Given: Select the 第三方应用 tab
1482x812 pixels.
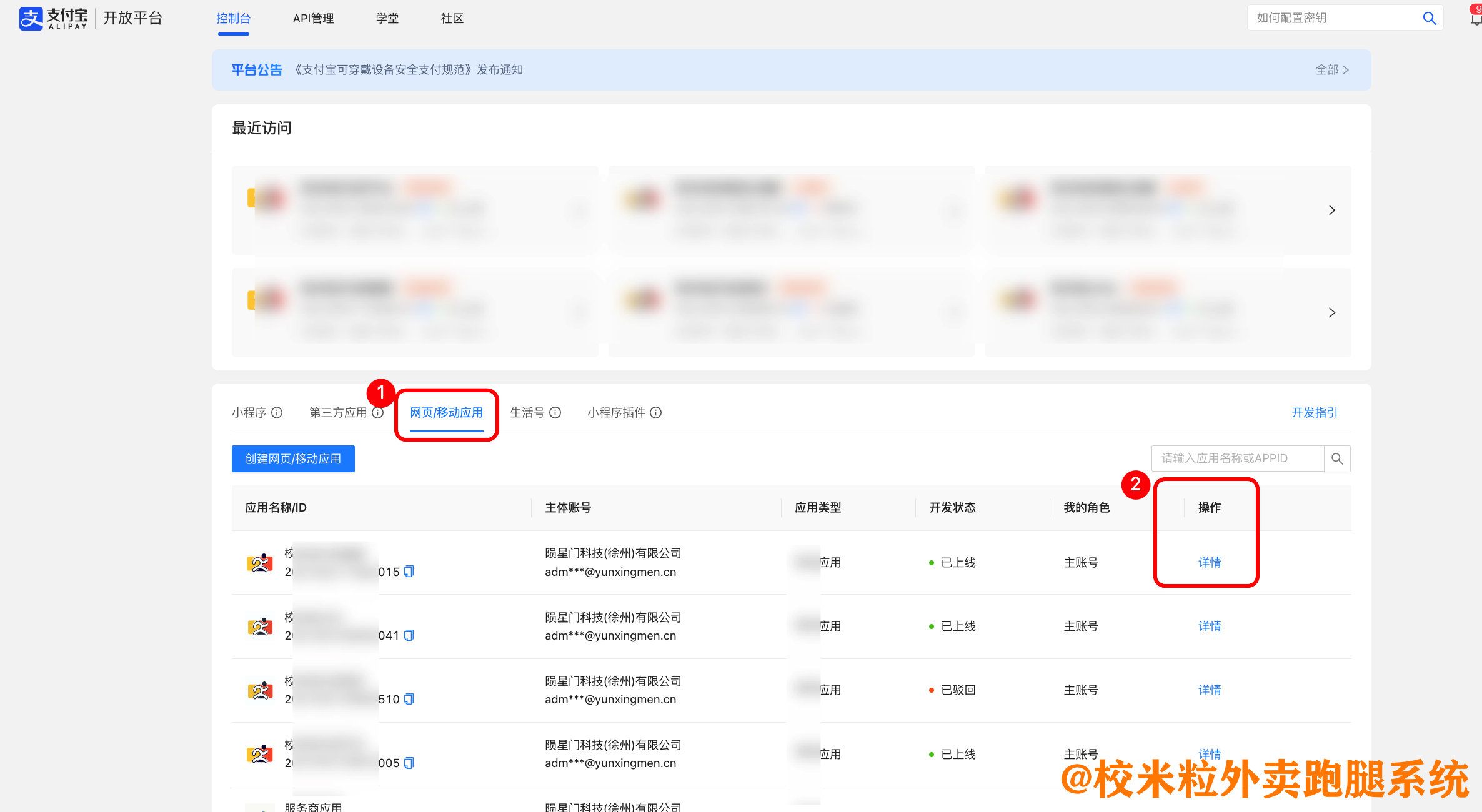Looking at the screenshot, I should (x=338, y=413).
